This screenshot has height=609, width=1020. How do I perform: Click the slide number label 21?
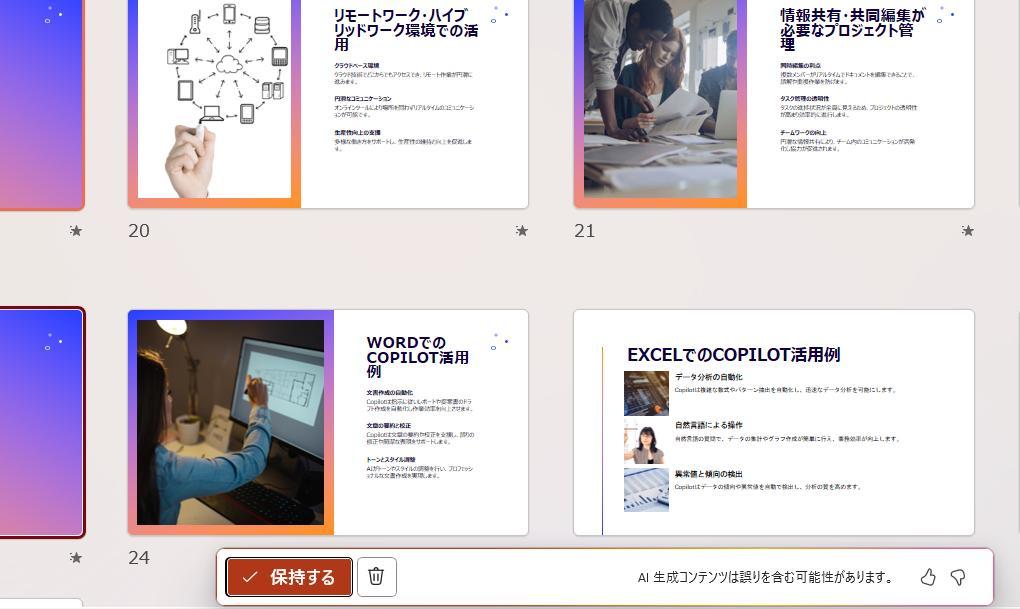585,231
